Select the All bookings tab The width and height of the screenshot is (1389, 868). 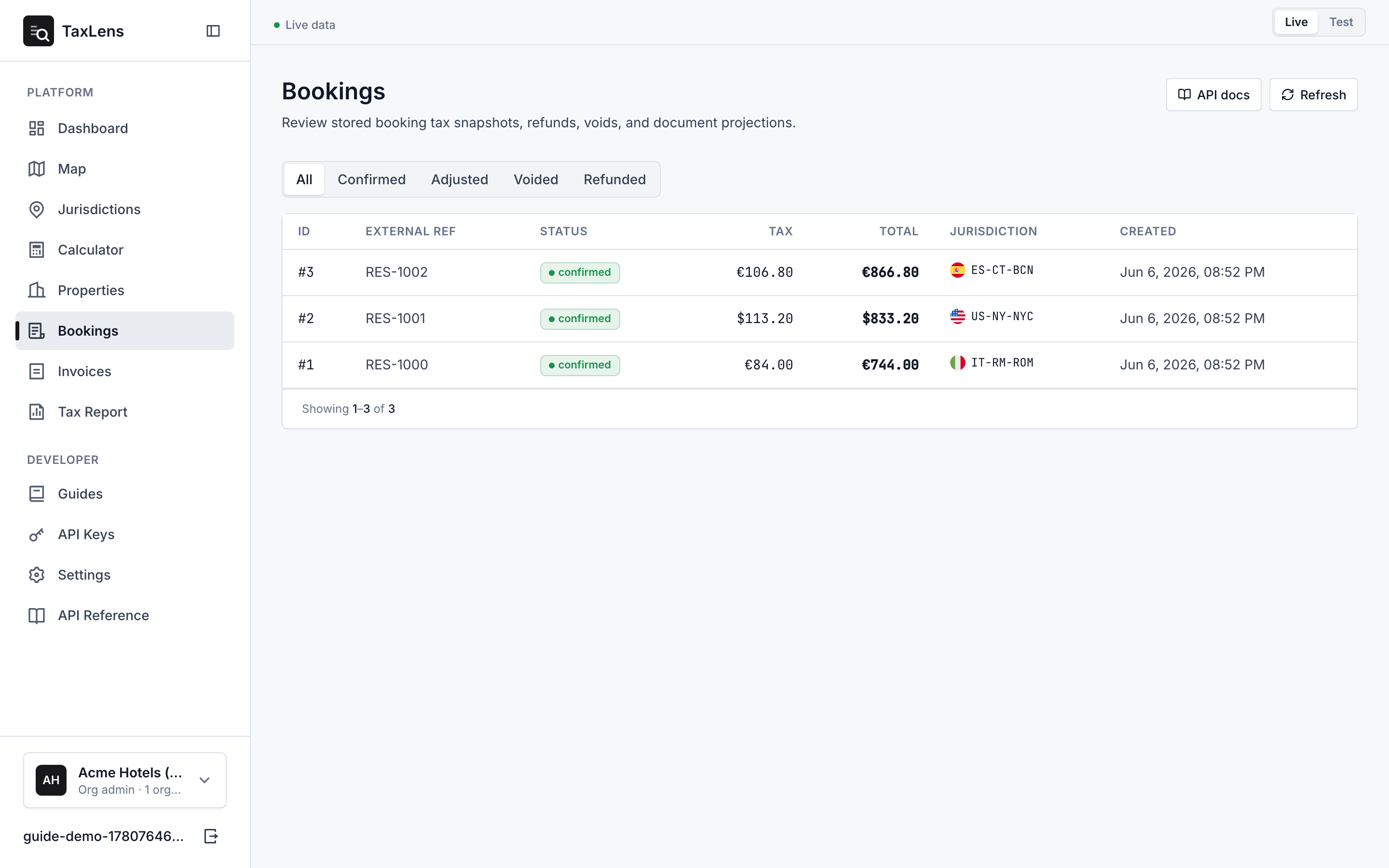tap(304, 180)
